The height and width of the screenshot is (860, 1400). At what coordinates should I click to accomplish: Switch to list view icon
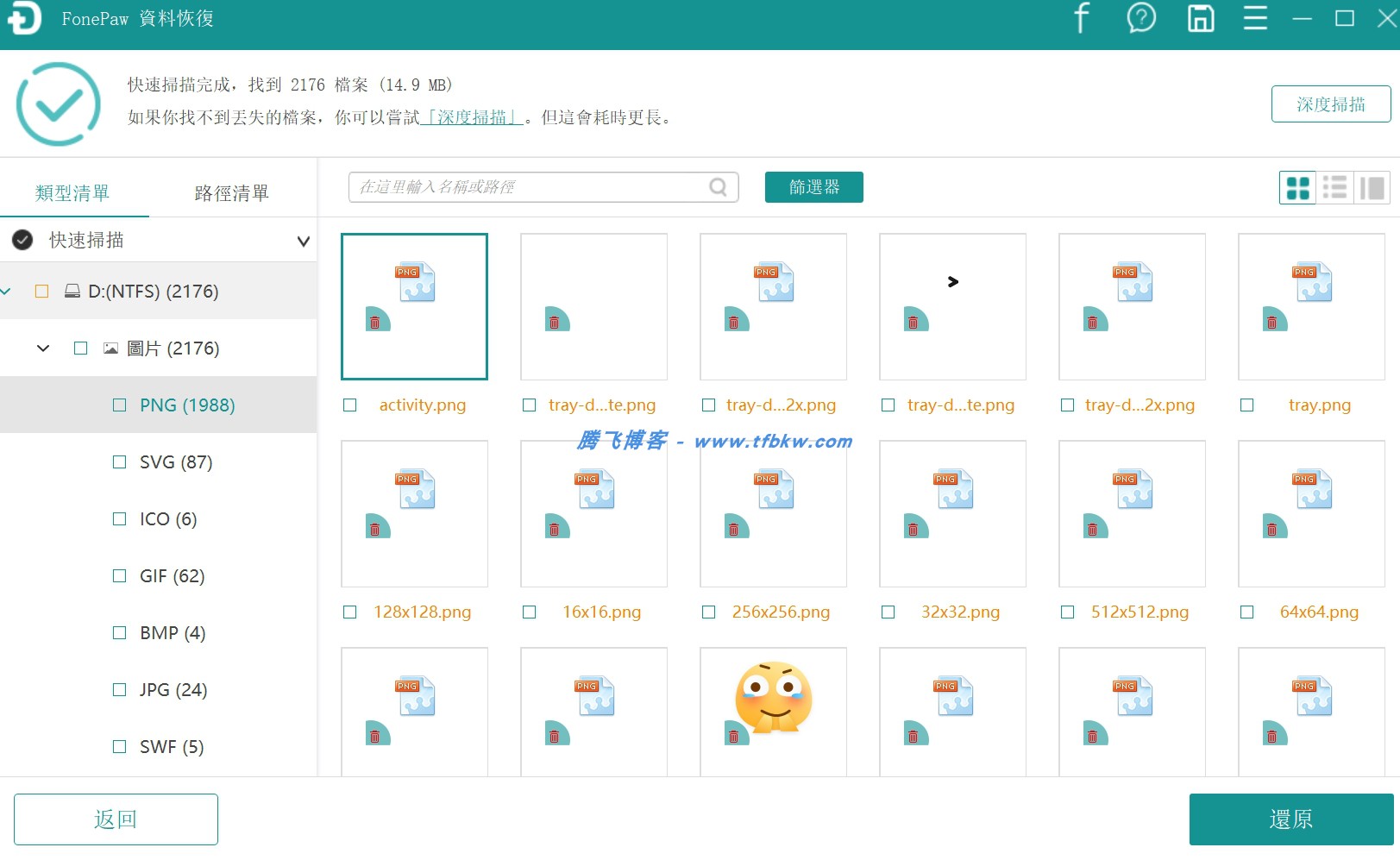pos(1335,187)
